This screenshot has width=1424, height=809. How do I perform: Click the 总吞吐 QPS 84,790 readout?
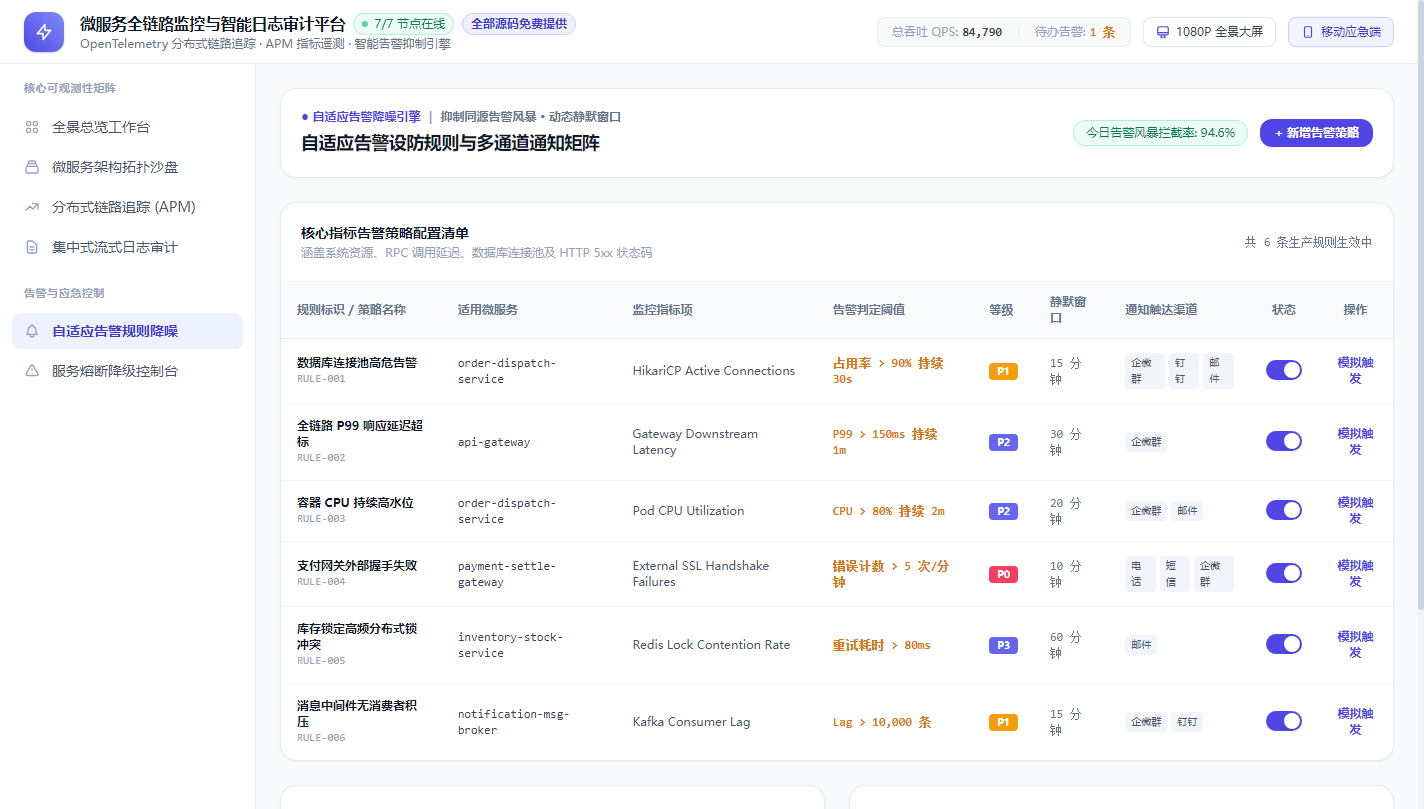946,32
